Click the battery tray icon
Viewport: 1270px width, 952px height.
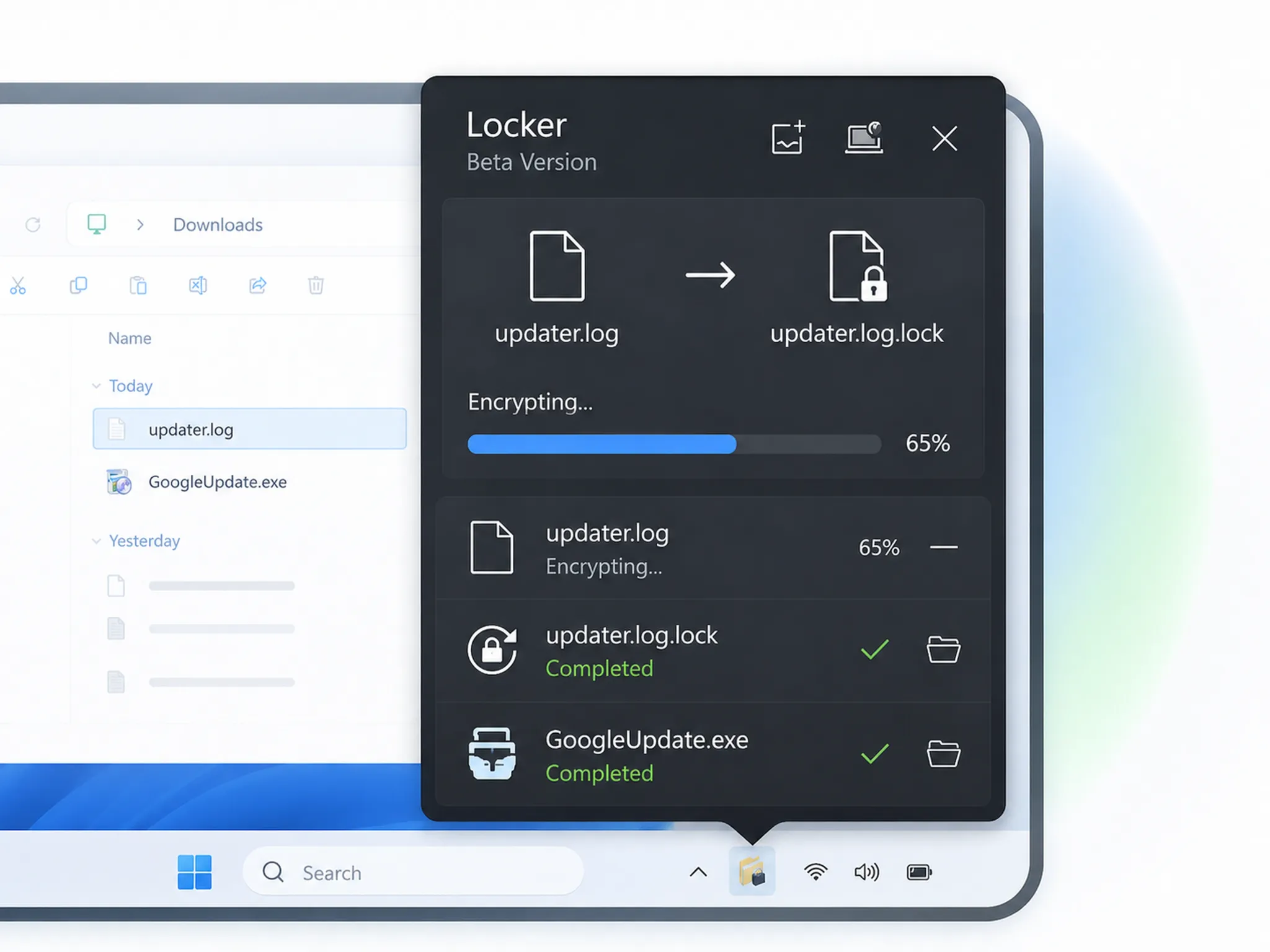coord(919,873)
